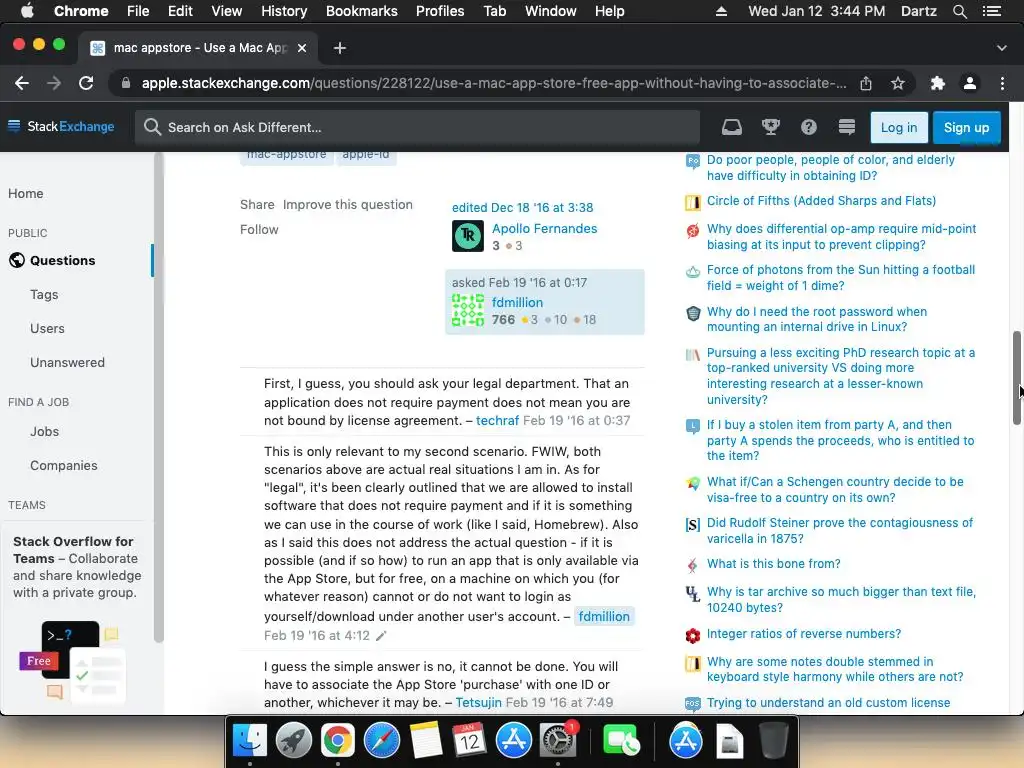Open the Profiles menu
Screen dimensions: 1024x768
click(x=440, y=11)
